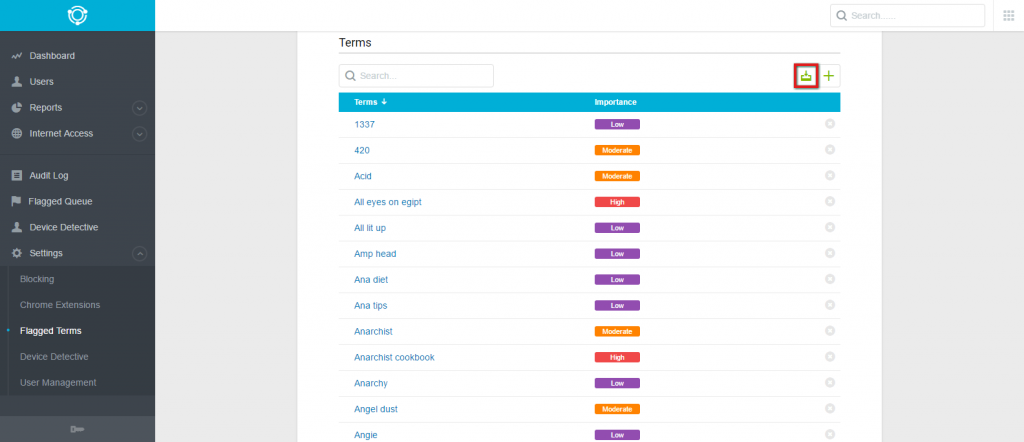Remove the Acid term
The width and height of the screenshot is (1024, 442).
coord(829,176)
